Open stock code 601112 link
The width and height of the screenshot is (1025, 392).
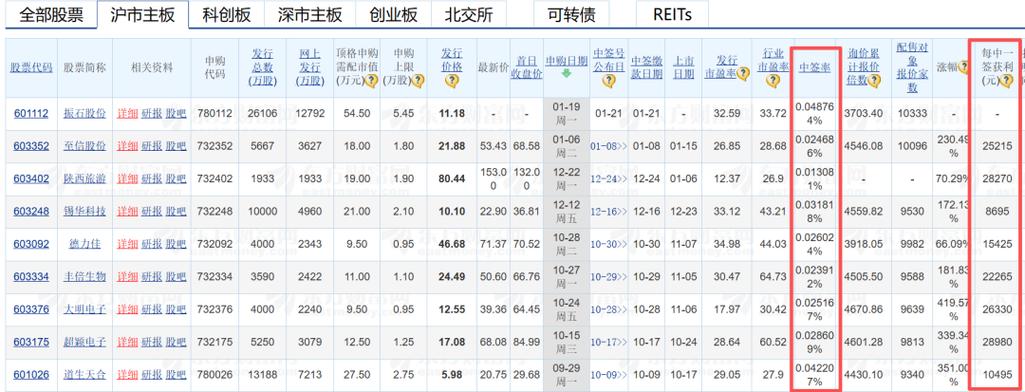(31, 114)
